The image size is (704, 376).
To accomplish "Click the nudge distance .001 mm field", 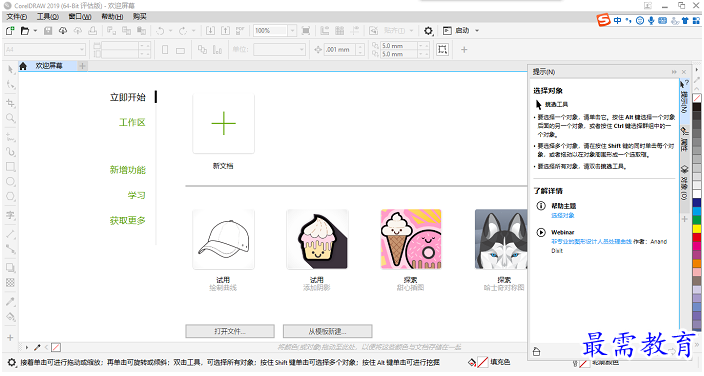I will point(340,49).
